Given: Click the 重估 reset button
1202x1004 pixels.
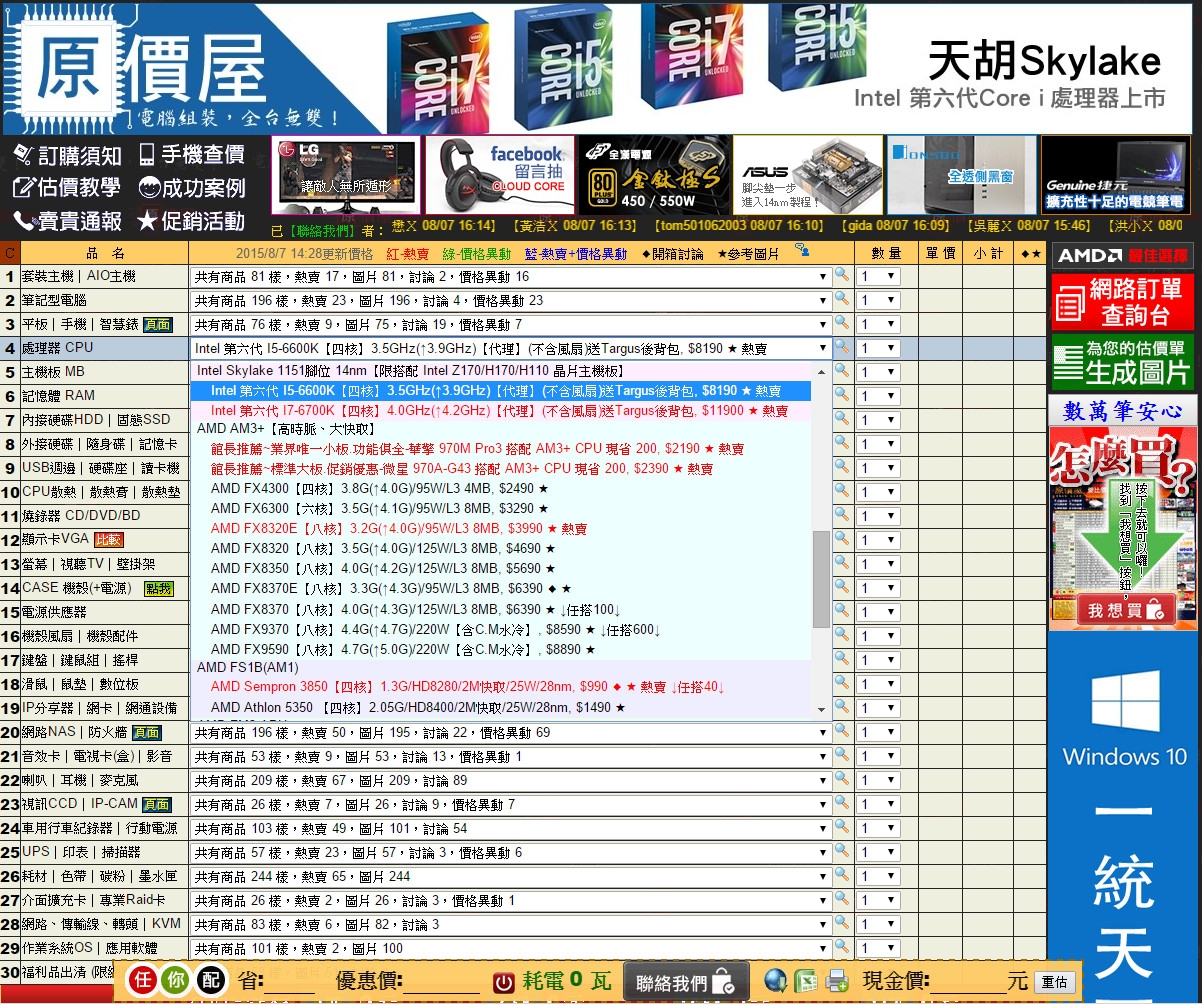Looking at the screenshot, I should coord(1055,982).
